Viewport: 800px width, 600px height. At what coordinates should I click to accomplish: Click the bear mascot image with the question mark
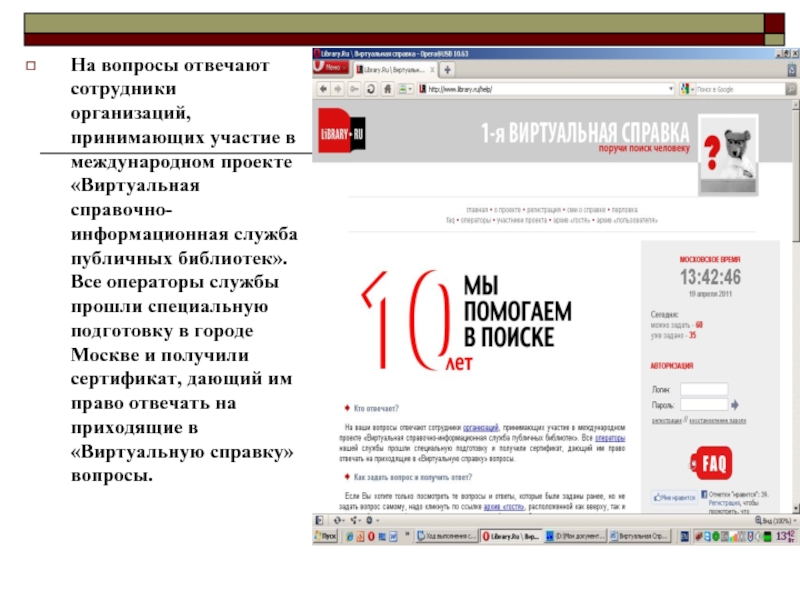point(728,155)
